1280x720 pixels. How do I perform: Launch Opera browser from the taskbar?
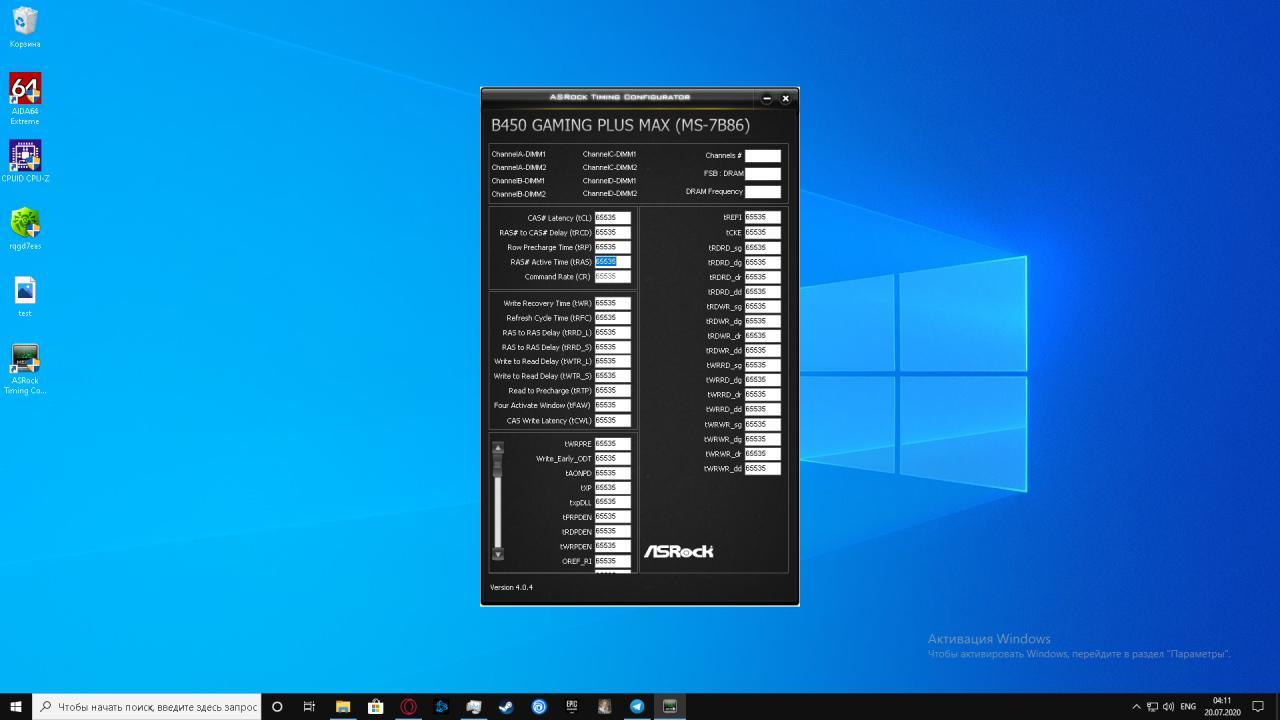(x=408, y=706)
